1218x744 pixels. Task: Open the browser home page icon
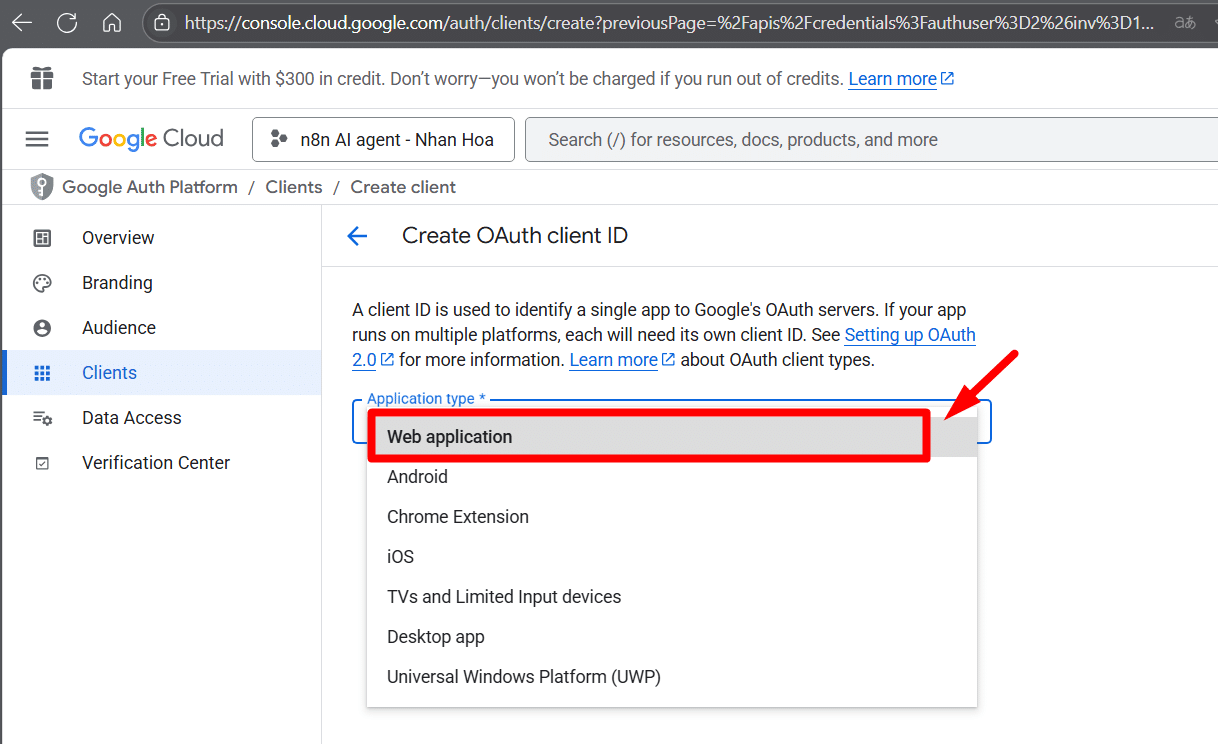112,23
